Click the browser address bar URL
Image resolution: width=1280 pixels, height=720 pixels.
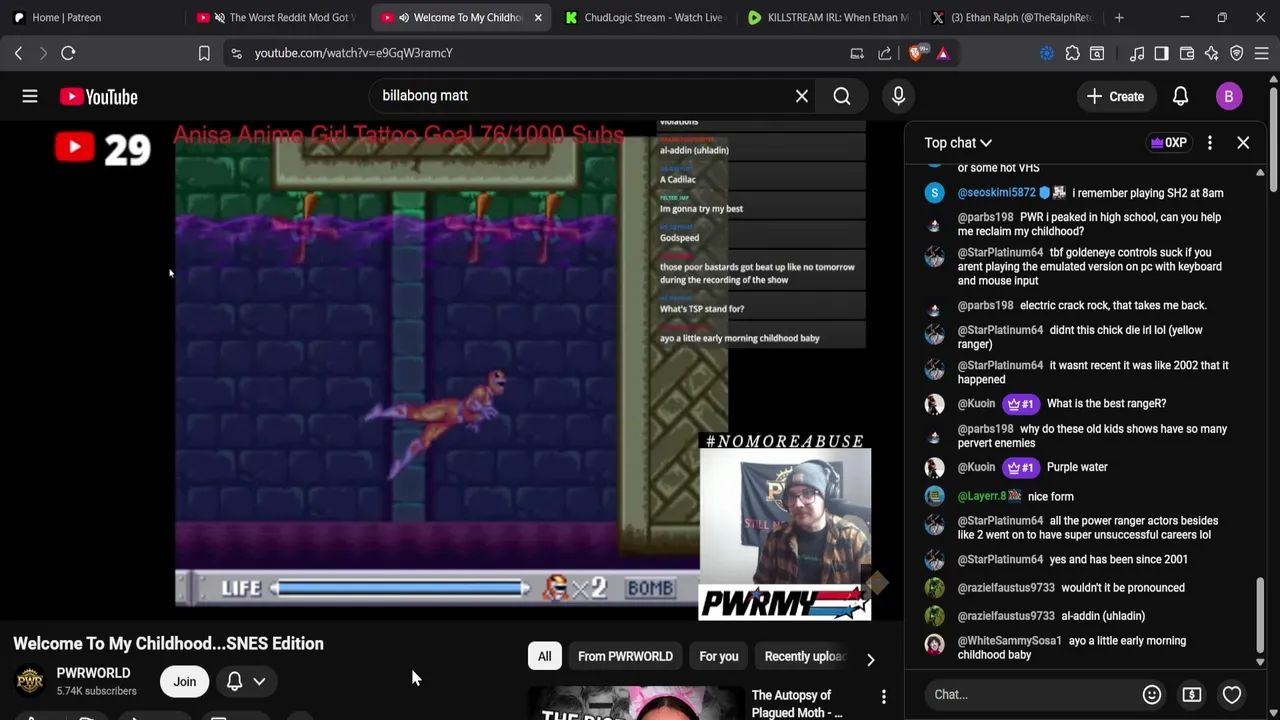click(x=353, y=53)
